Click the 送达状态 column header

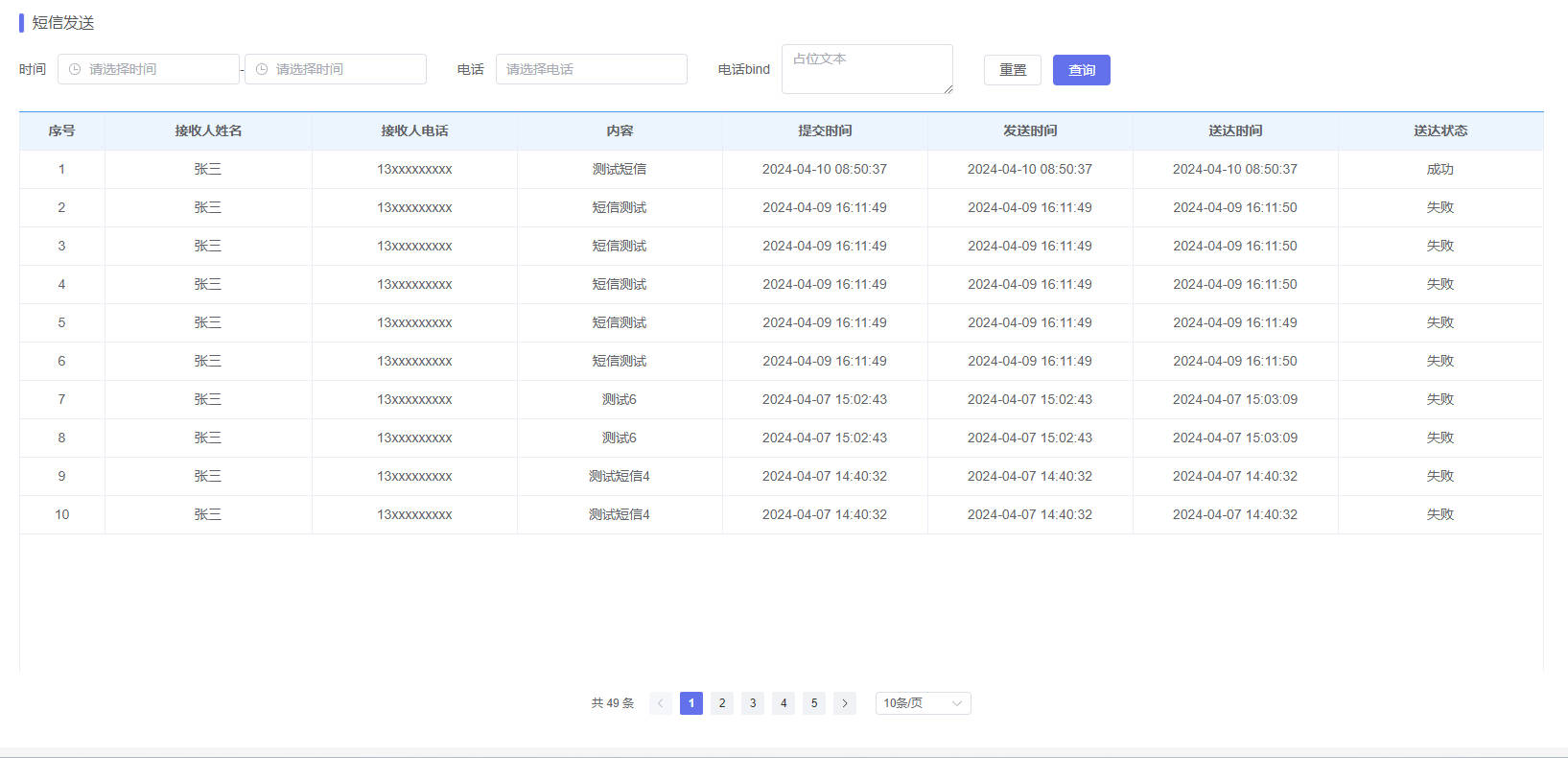pos(1440,130)
